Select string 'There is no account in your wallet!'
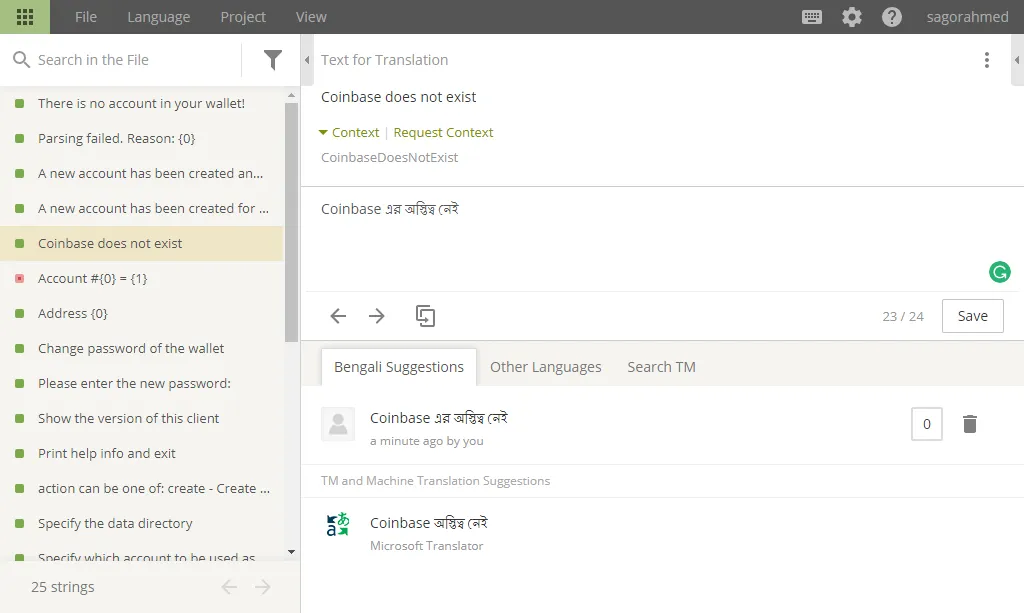The width and height of the screenshot is (1024, 613). 141,103
